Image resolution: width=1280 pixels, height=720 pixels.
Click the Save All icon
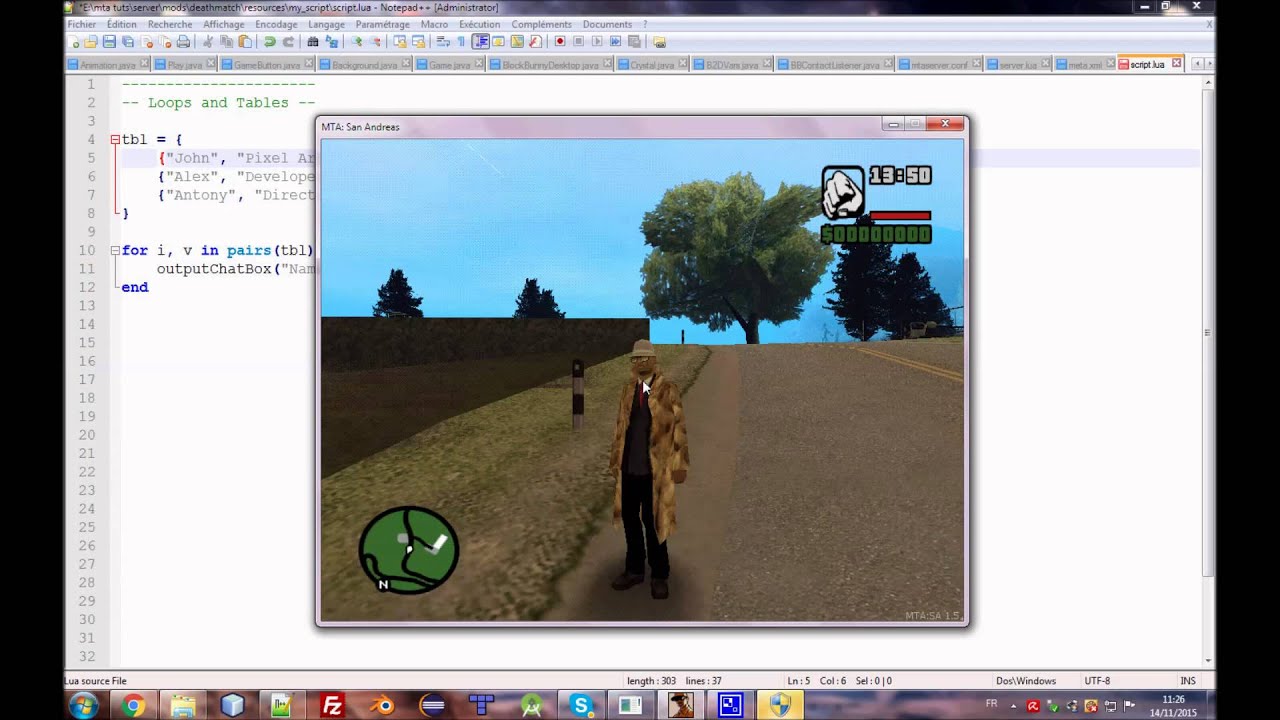point(128,42)
